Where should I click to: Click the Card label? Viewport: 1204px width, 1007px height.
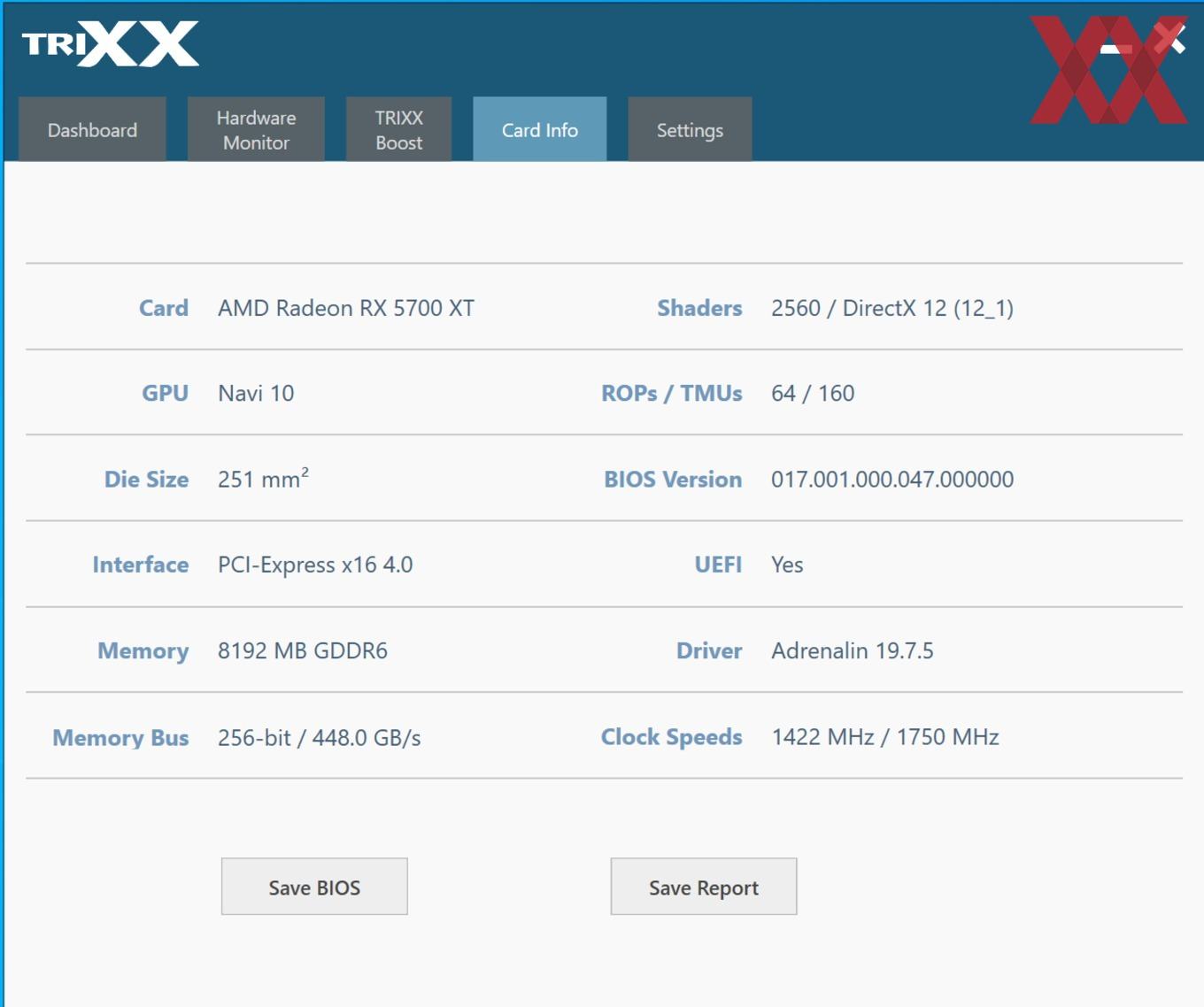click(164, 308)
